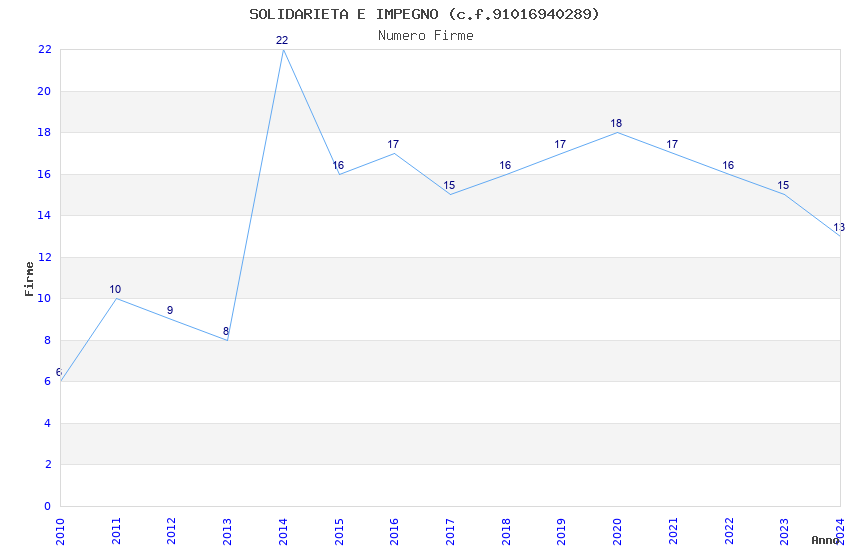Viewport: 850px width, 550px height.
Task: Select the data label 18 above 2020
Action: coord(616,124)
